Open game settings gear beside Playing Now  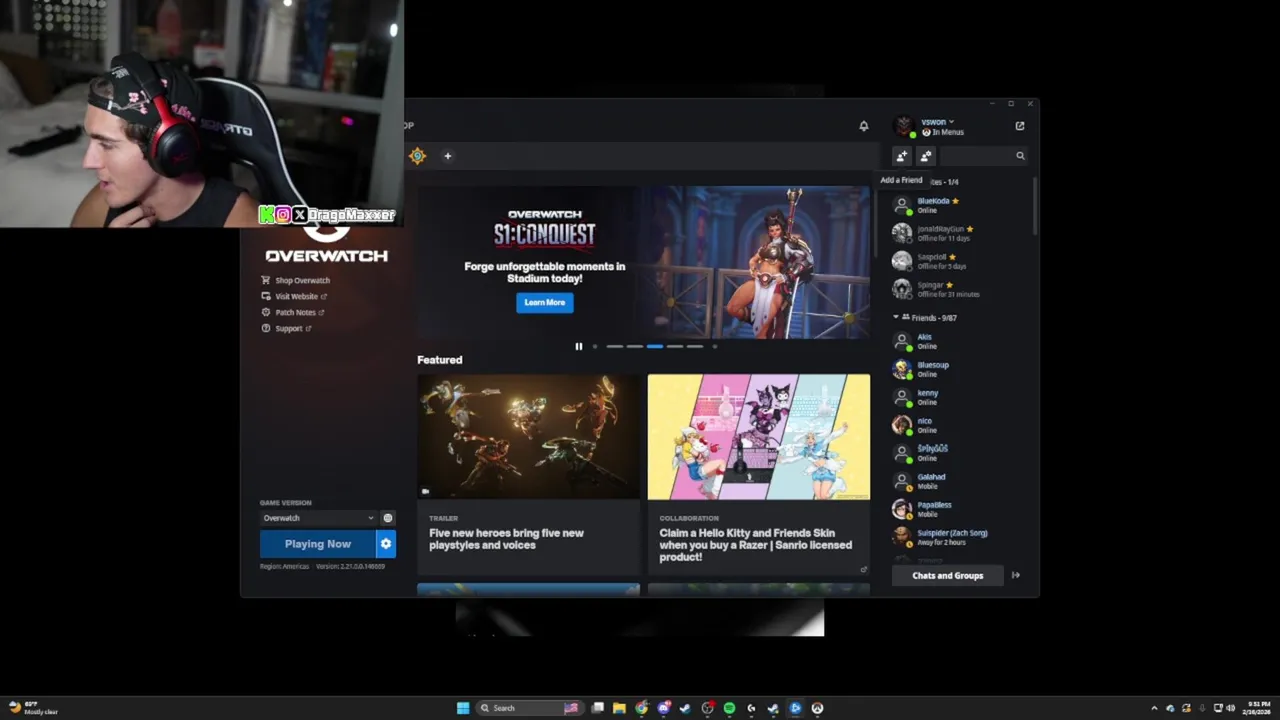coord(386,544)
